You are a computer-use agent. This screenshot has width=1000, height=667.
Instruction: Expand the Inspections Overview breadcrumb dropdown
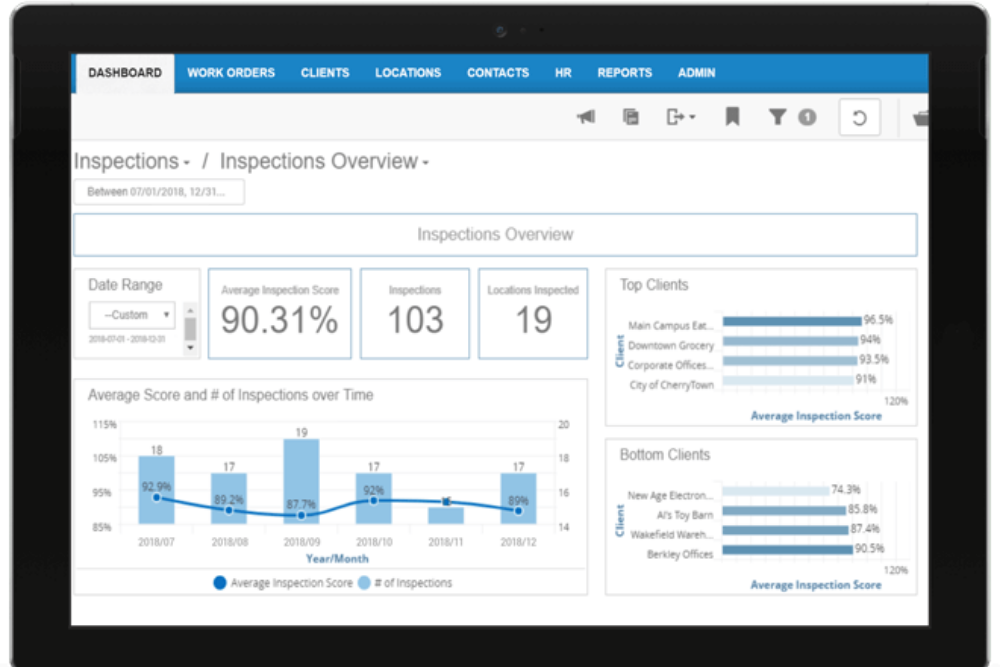pyautogui.click(x=324, y=161)
